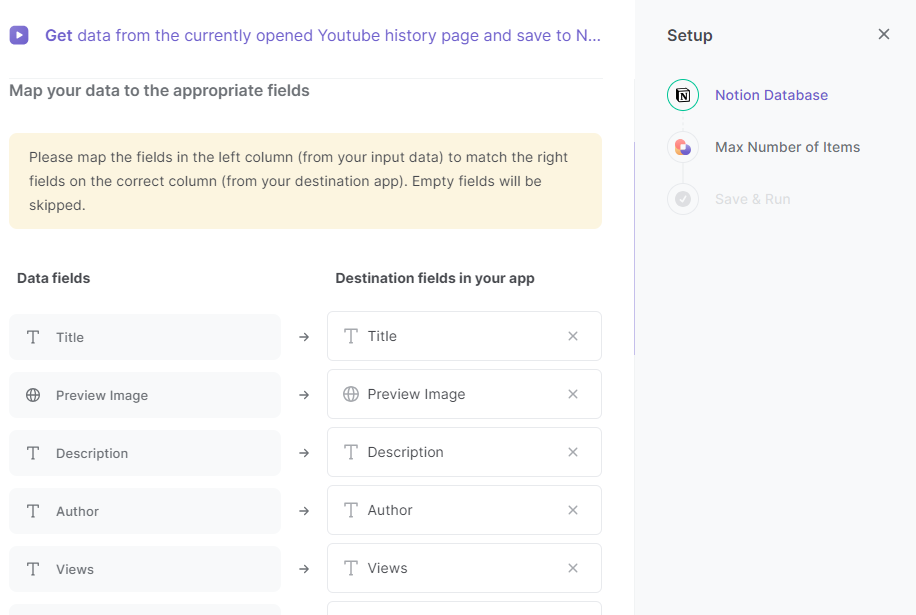
Task: Click the text icon in Title destination field
Action: 351,336
